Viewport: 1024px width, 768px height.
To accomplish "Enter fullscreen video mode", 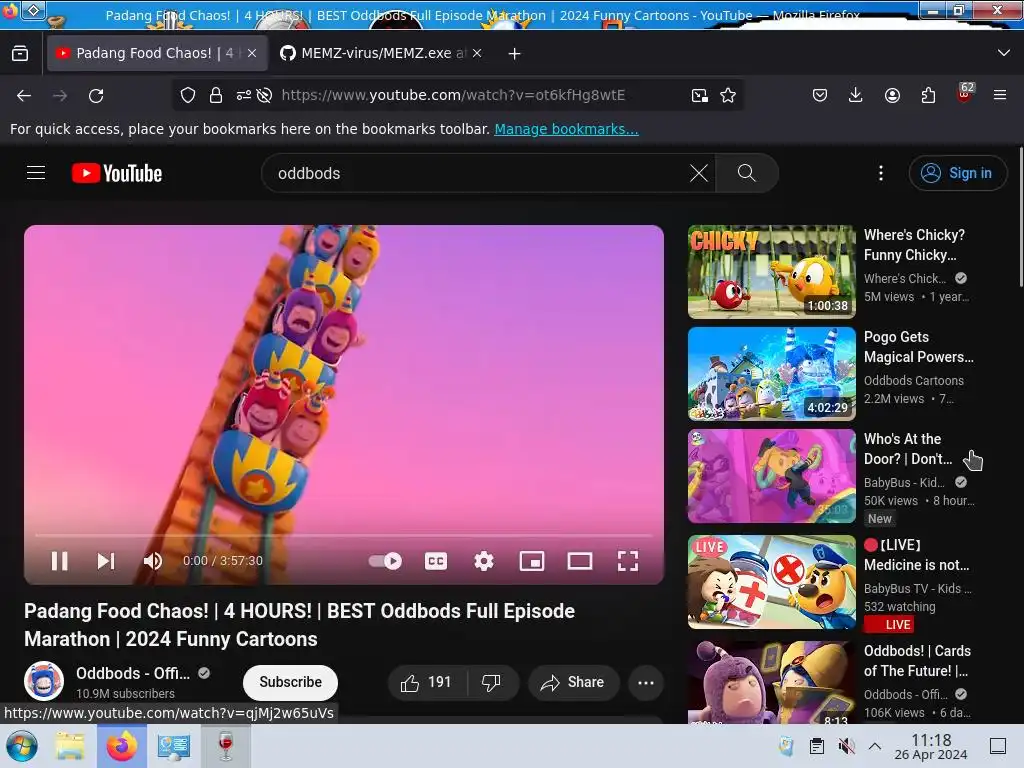I will coord(628,561).
